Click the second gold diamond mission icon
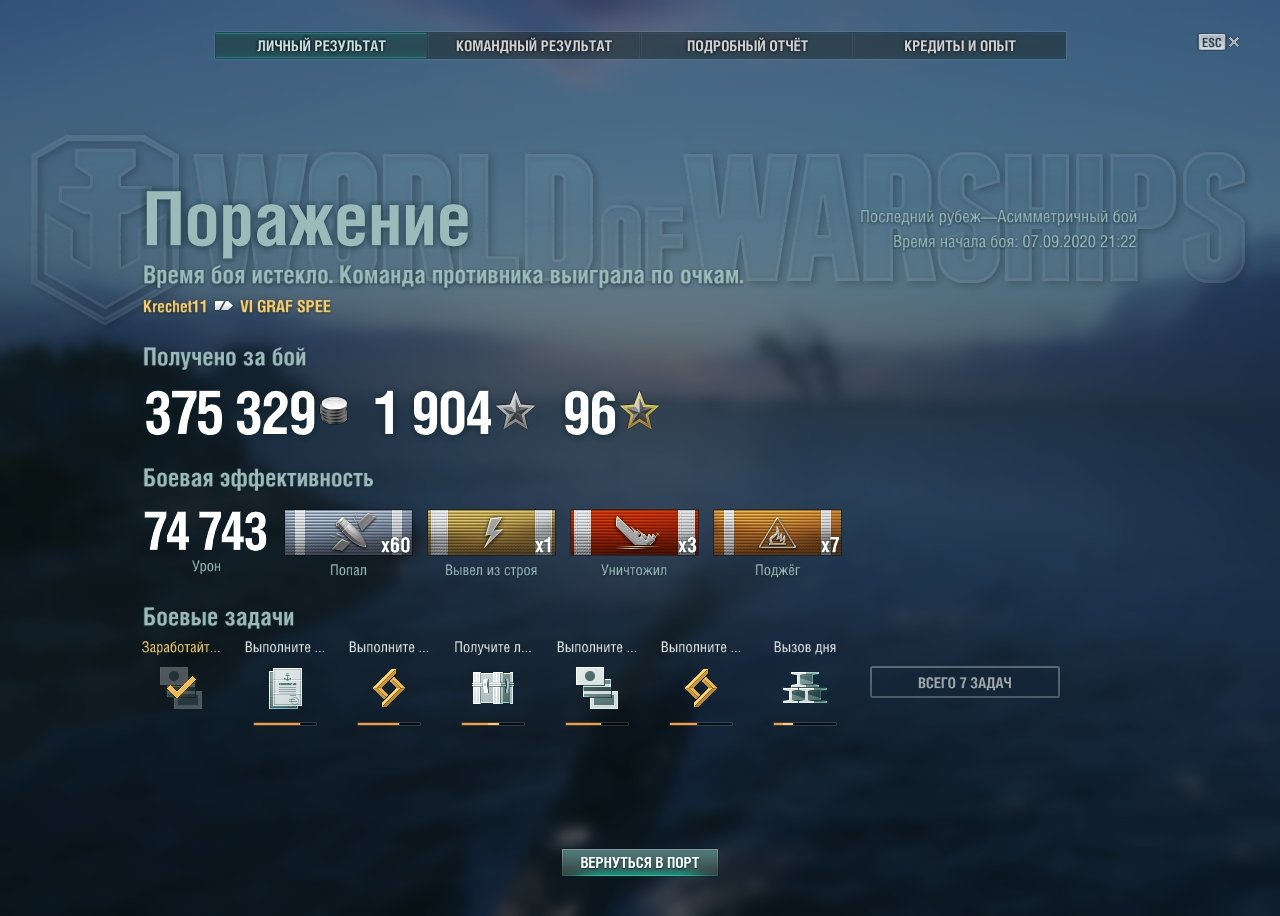 coord(701,688)
